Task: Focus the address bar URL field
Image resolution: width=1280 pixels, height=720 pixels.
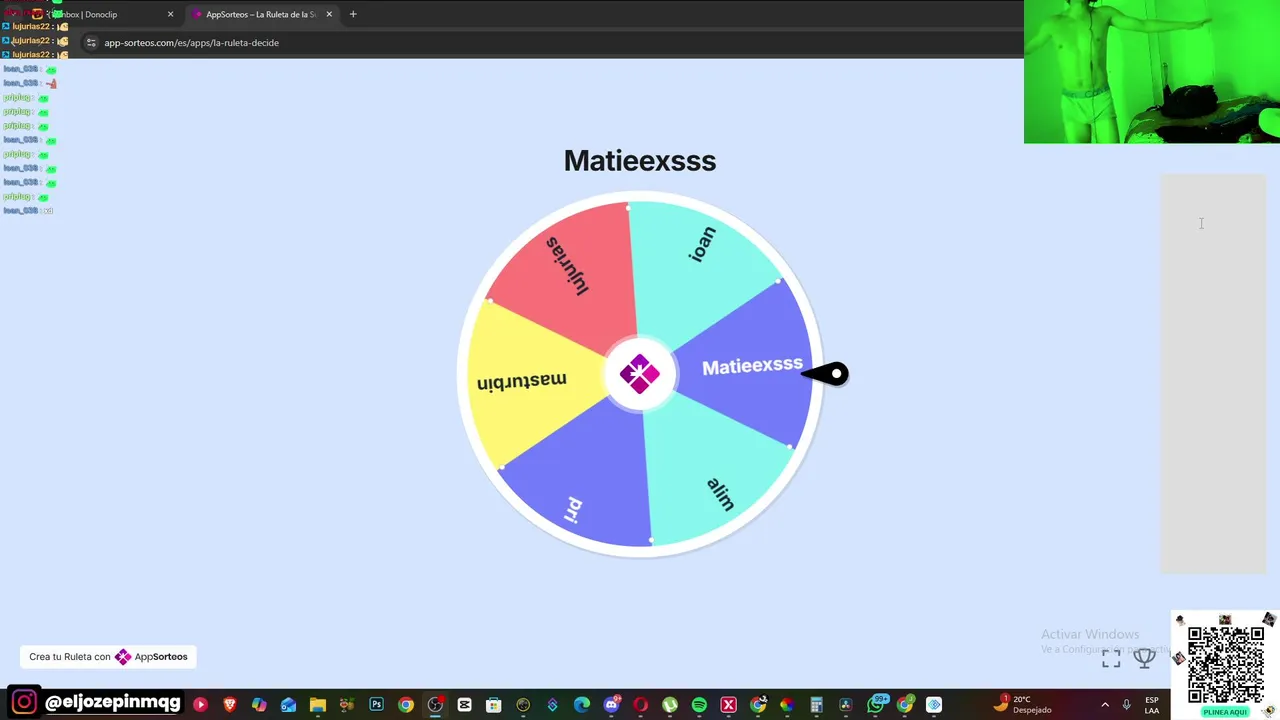Action: coord(550,43)
